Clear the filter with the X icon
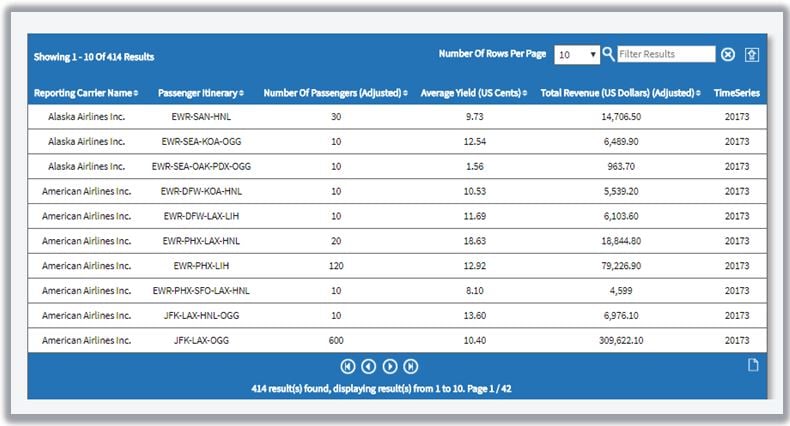Screen dimensions: 790x426 728,55
